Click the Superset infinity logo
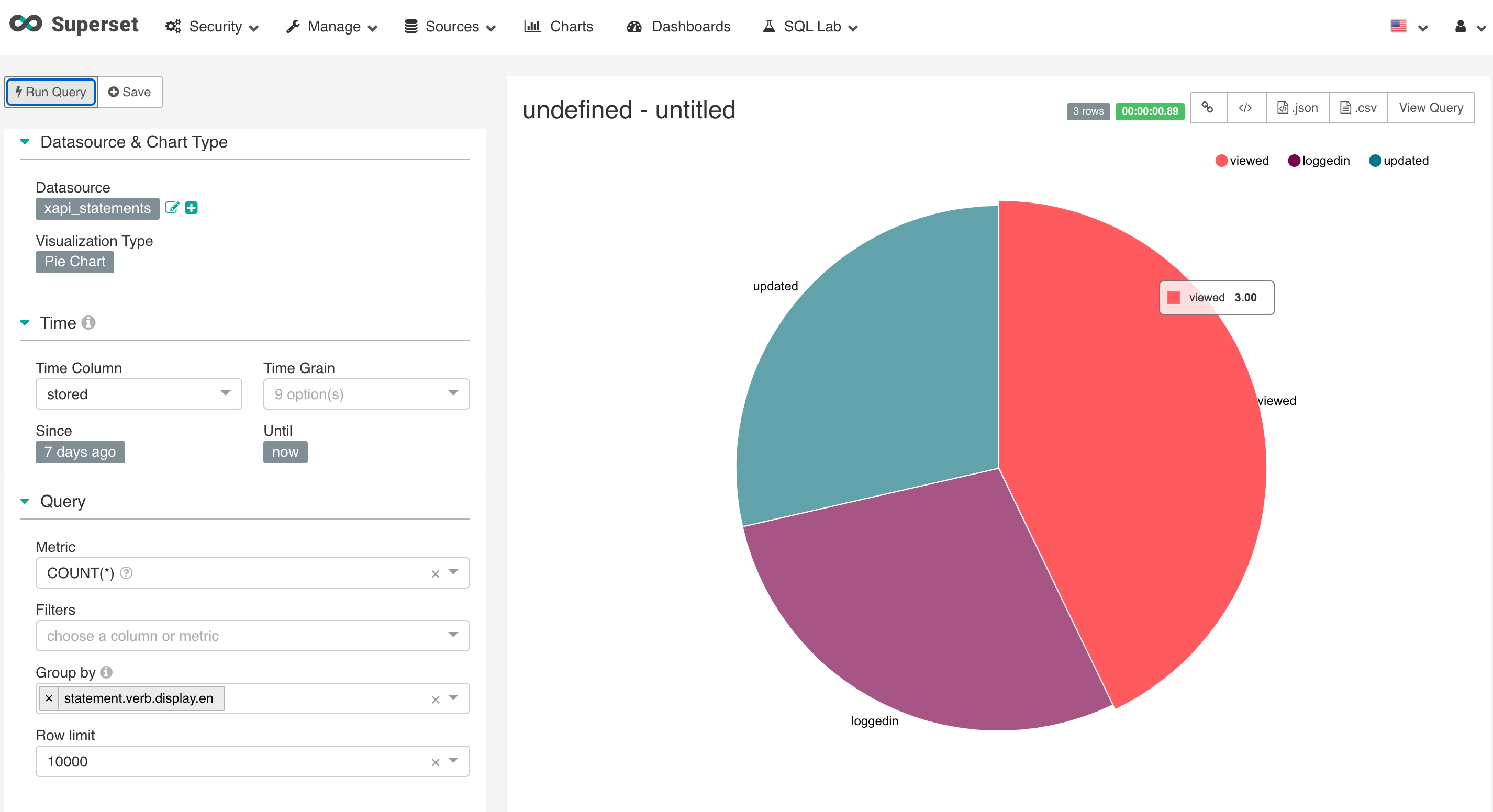Viewport: 1493px width, 812px height. point(26,24)
